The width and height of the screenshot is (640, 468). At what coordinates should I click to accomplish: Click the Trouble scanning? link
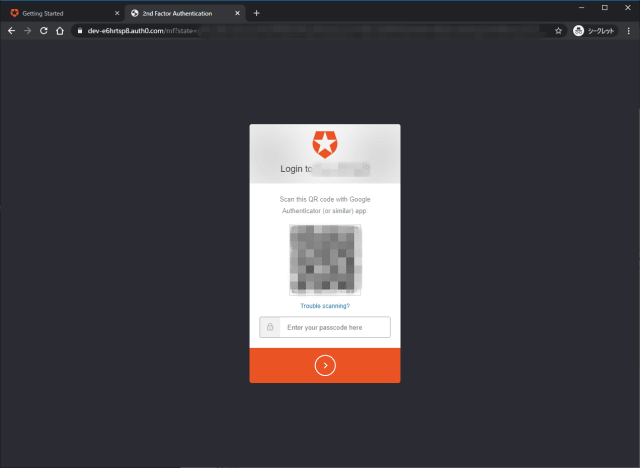pyautogui.click(x=325, y=306)
